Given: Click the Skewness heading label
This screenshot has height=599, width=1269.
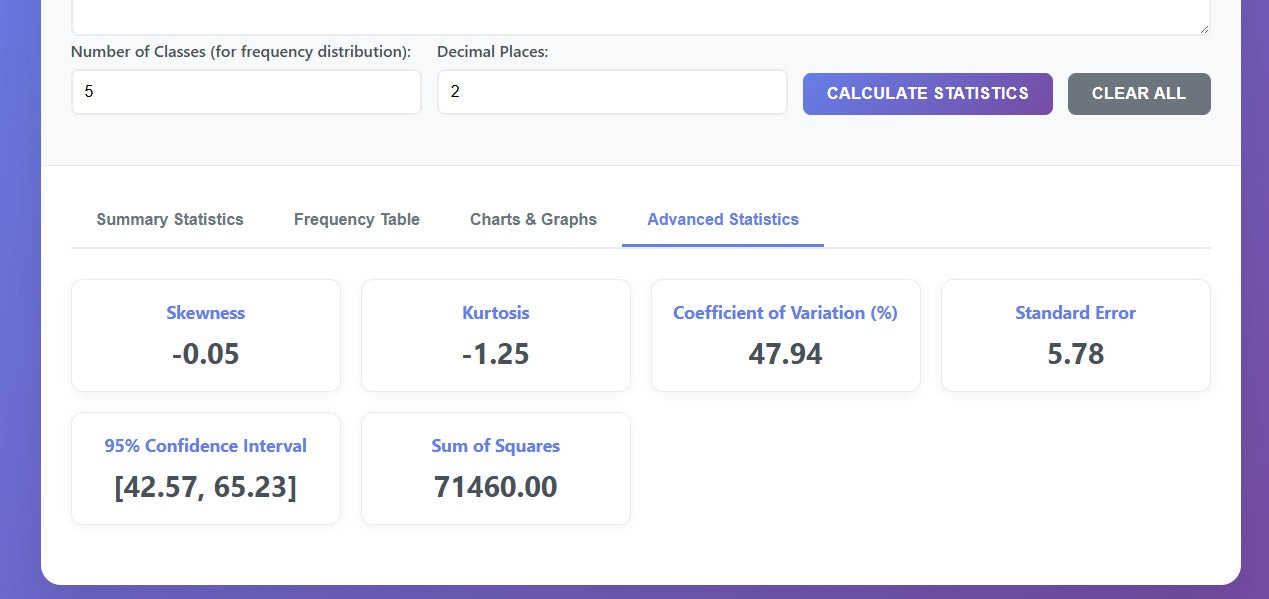Looking at the screenshot, I should pyautogui.click(x=205, y=313).
